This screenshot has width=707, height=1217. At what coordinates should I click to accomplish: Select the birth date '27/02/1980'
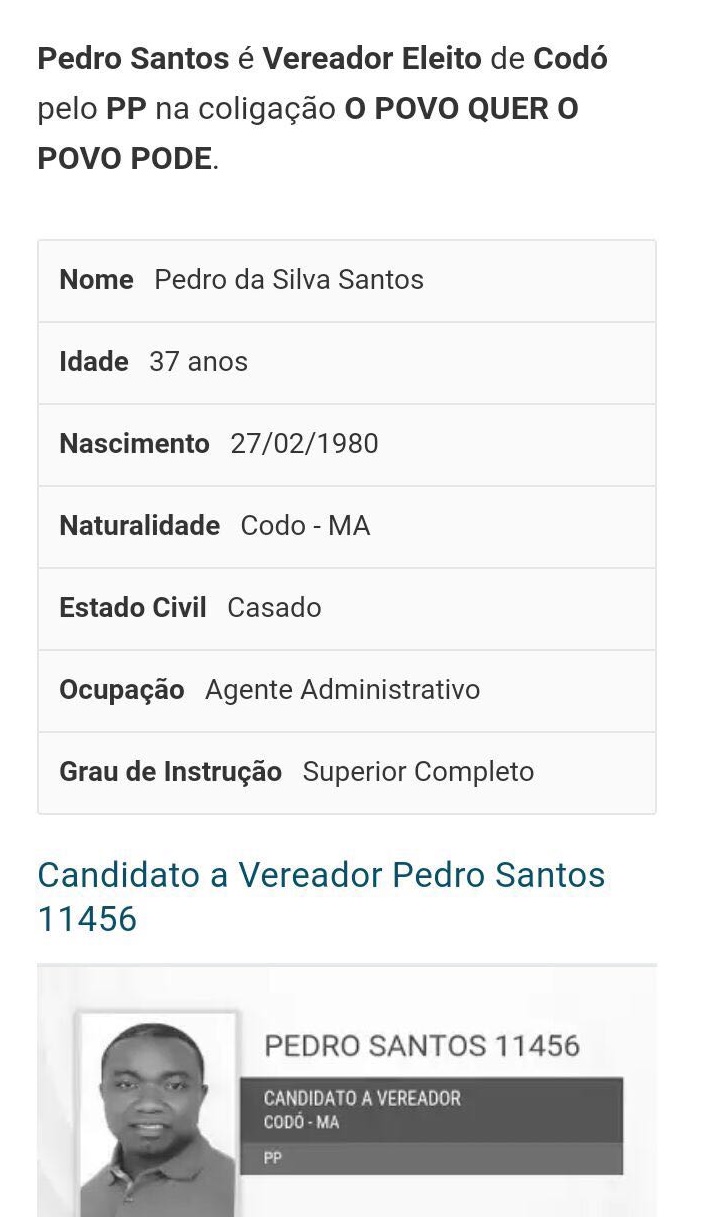pos(304,444)
